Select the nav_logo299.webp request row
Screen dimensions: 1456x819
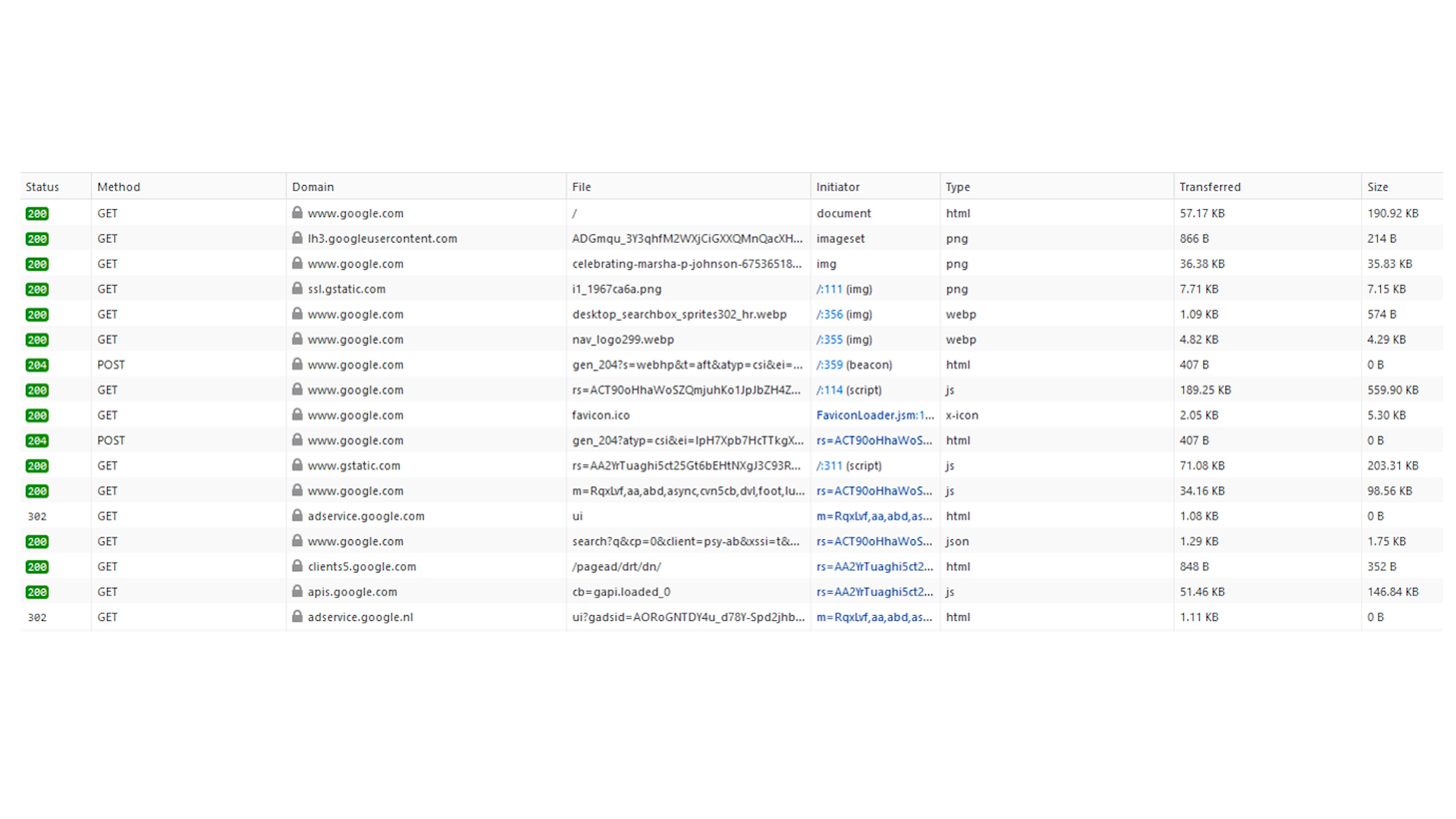point(623,340)
